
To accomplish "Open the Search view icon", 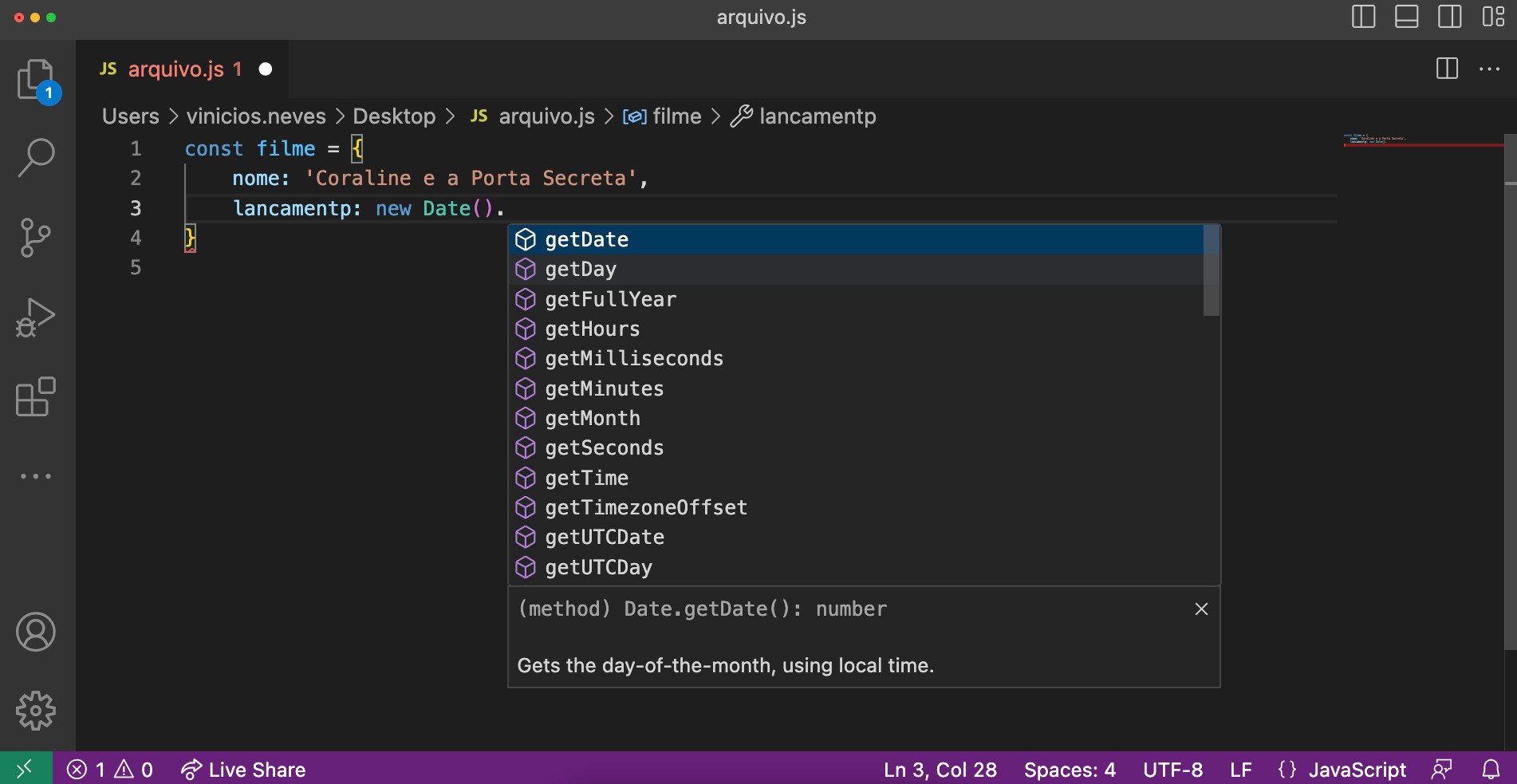I will click(x=36, y=157).
